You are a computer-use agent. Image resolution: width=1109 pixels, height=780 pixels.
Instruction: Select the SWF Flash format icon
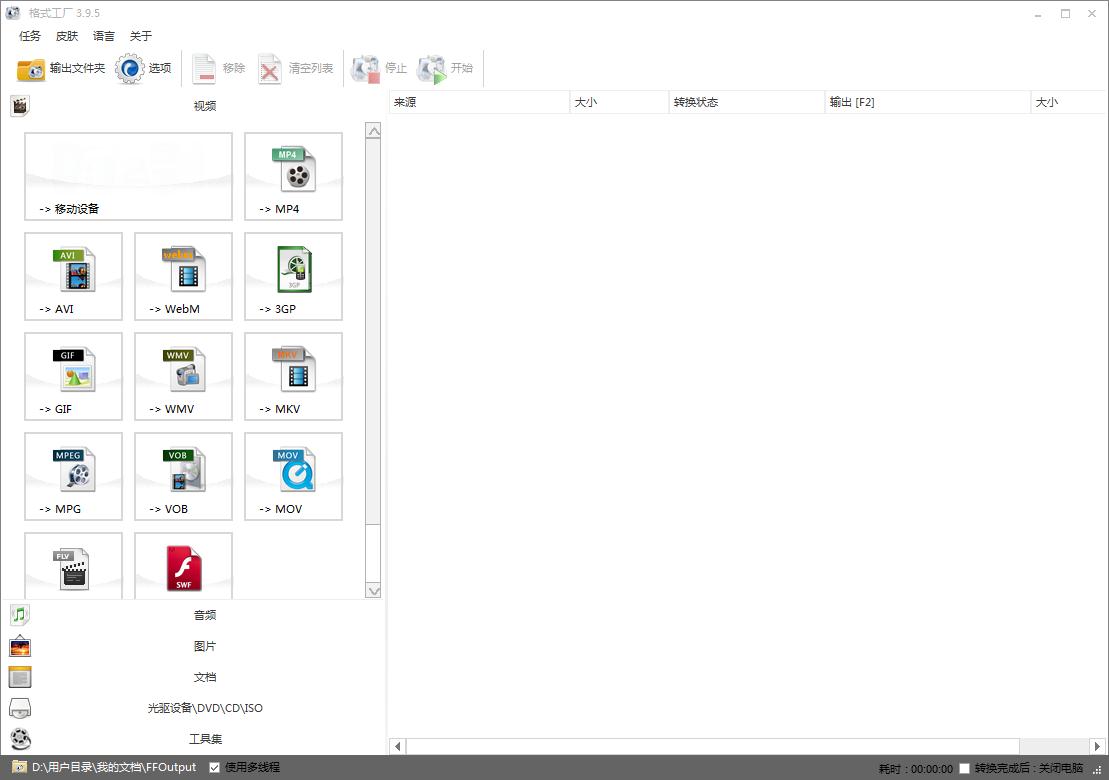point(183,568)
